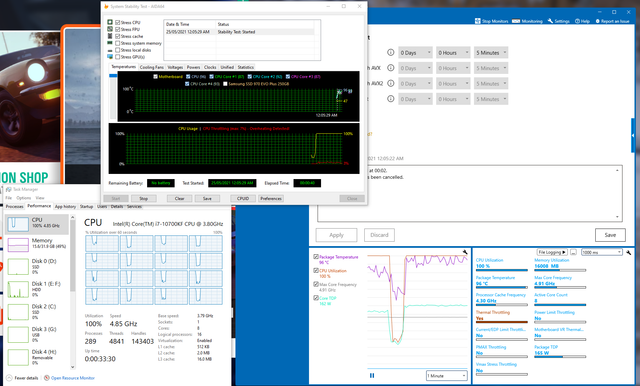Enable Stress local disks checkbox
This screenshot has height=386, width=640.
point(118,50)
